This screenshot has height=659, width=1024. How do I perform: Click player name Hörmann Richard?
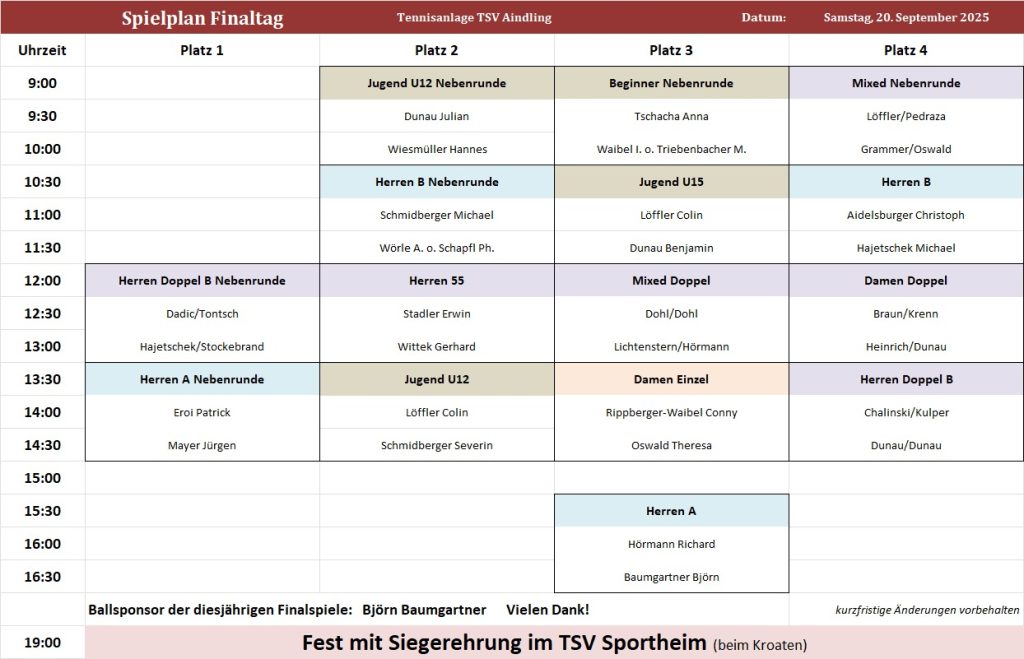point(671,544)
